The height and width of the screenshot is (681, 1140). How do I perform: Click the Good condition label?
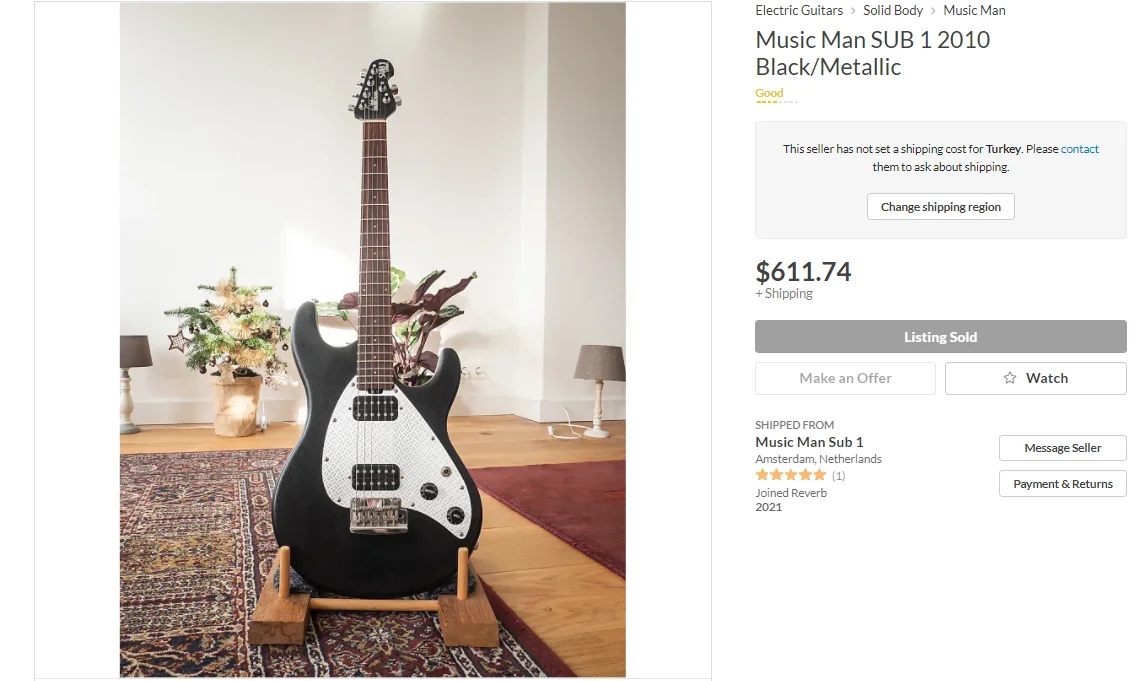(x=769, y=93)
